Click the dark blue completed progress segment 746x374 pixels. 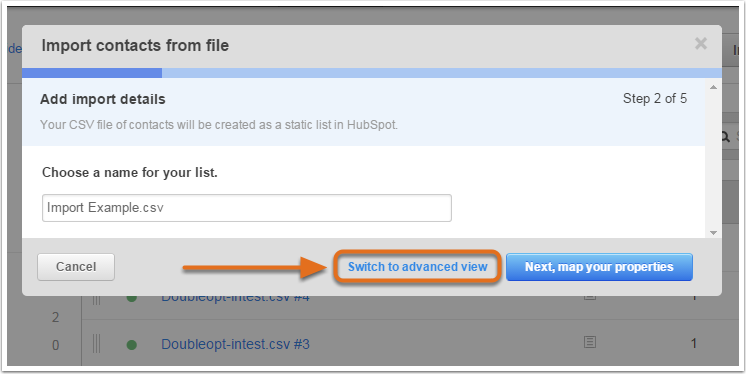click(92, 73)
